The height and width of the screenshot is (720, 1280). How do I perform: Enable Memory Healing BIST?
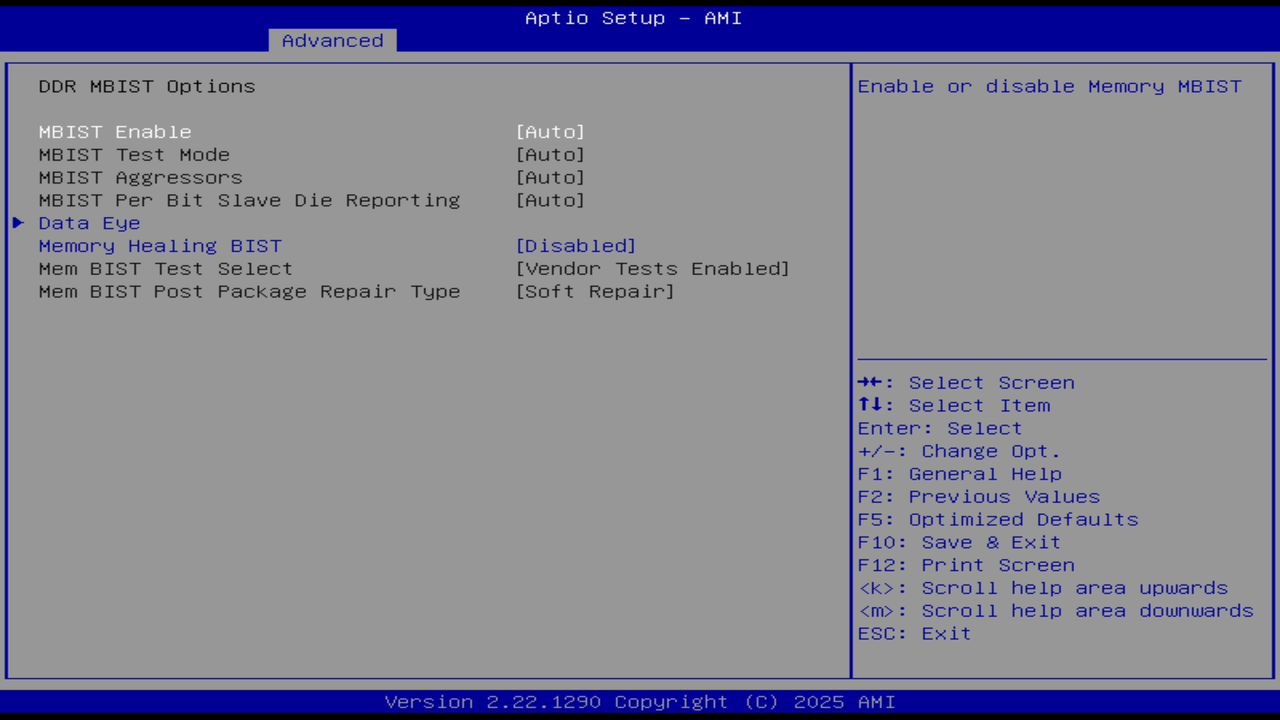[x=159, y=245]
